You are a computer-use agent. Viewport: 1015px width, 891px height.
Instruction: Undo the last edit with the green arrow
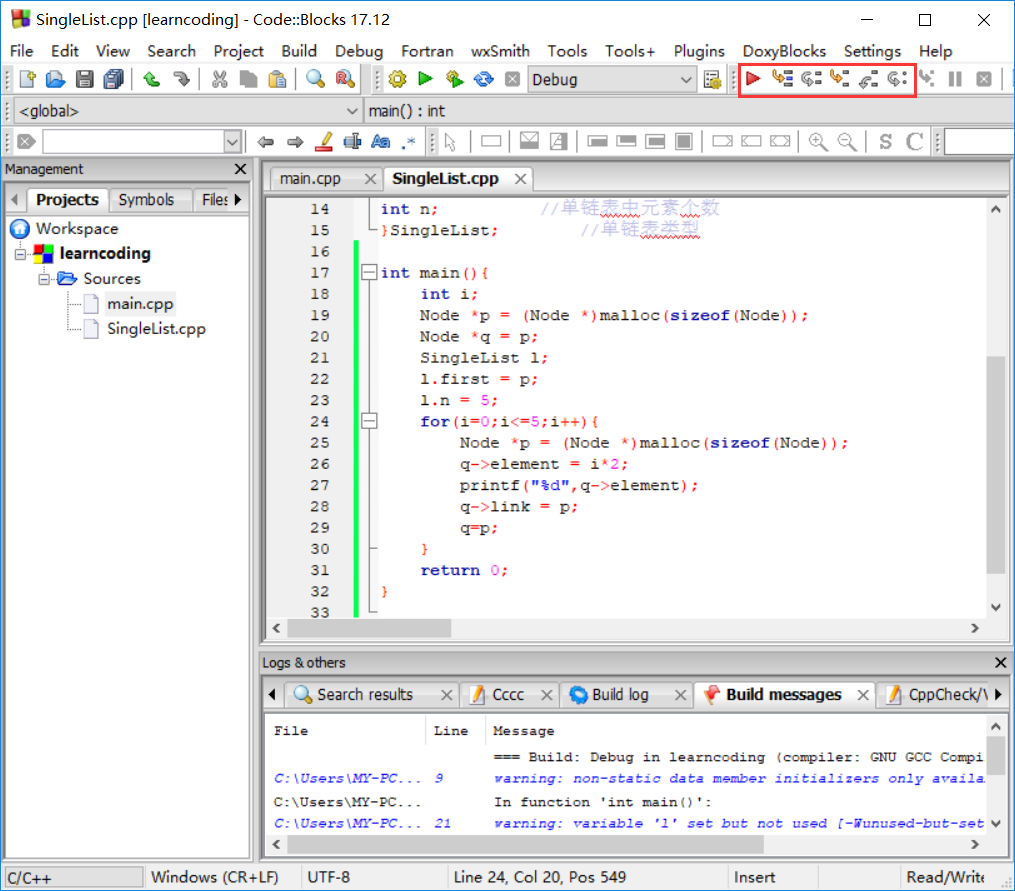pyautogui.click(x=151, y=80)
